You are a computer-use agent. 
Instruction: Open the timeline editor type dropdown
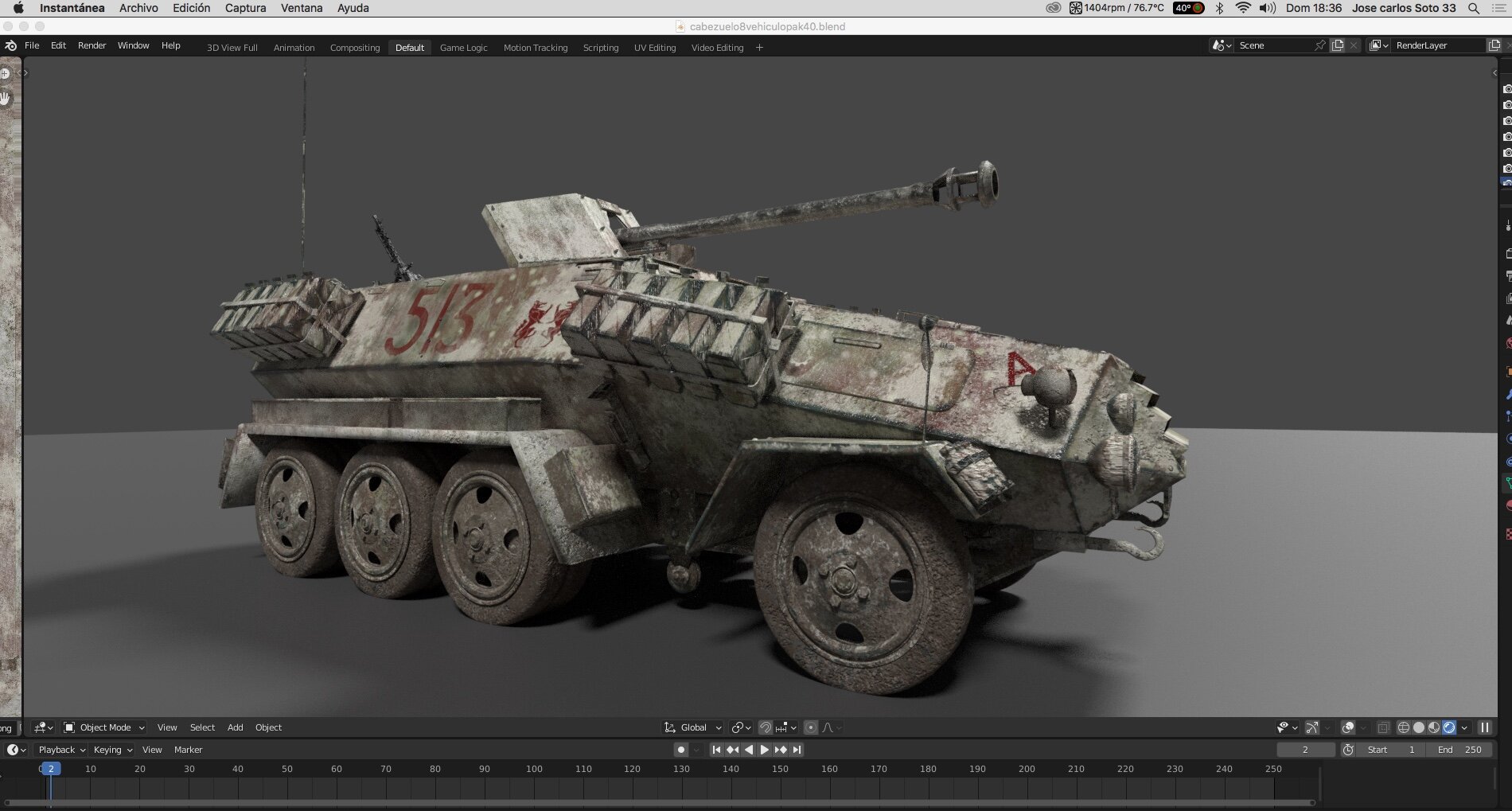tap(17, 750)
